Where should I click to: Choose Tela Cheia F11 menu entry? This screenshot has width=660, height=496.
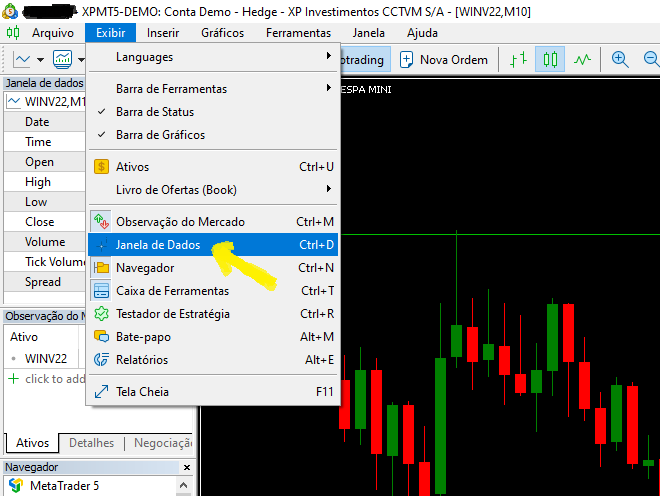(x=213, y=392)
